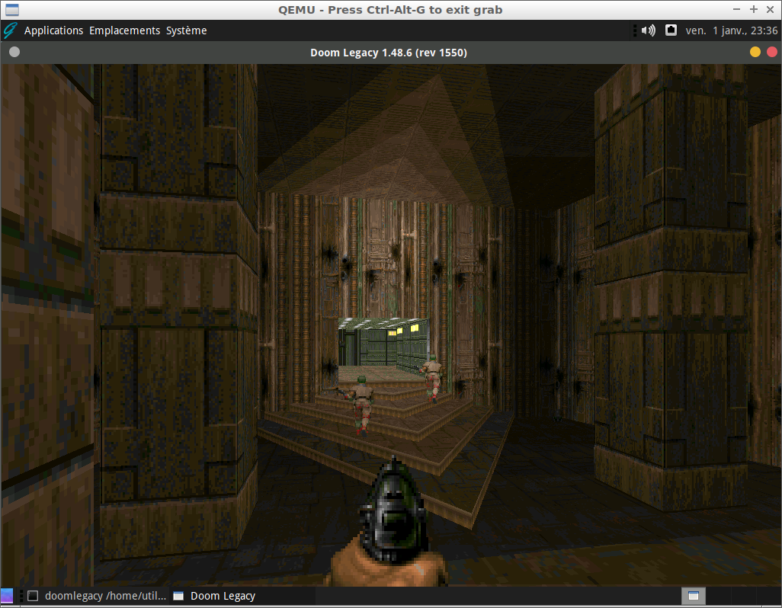Viewport: 782px width, 608px height.
Task: Maximize the QEMU window
Action: click(x=754, y=9)
